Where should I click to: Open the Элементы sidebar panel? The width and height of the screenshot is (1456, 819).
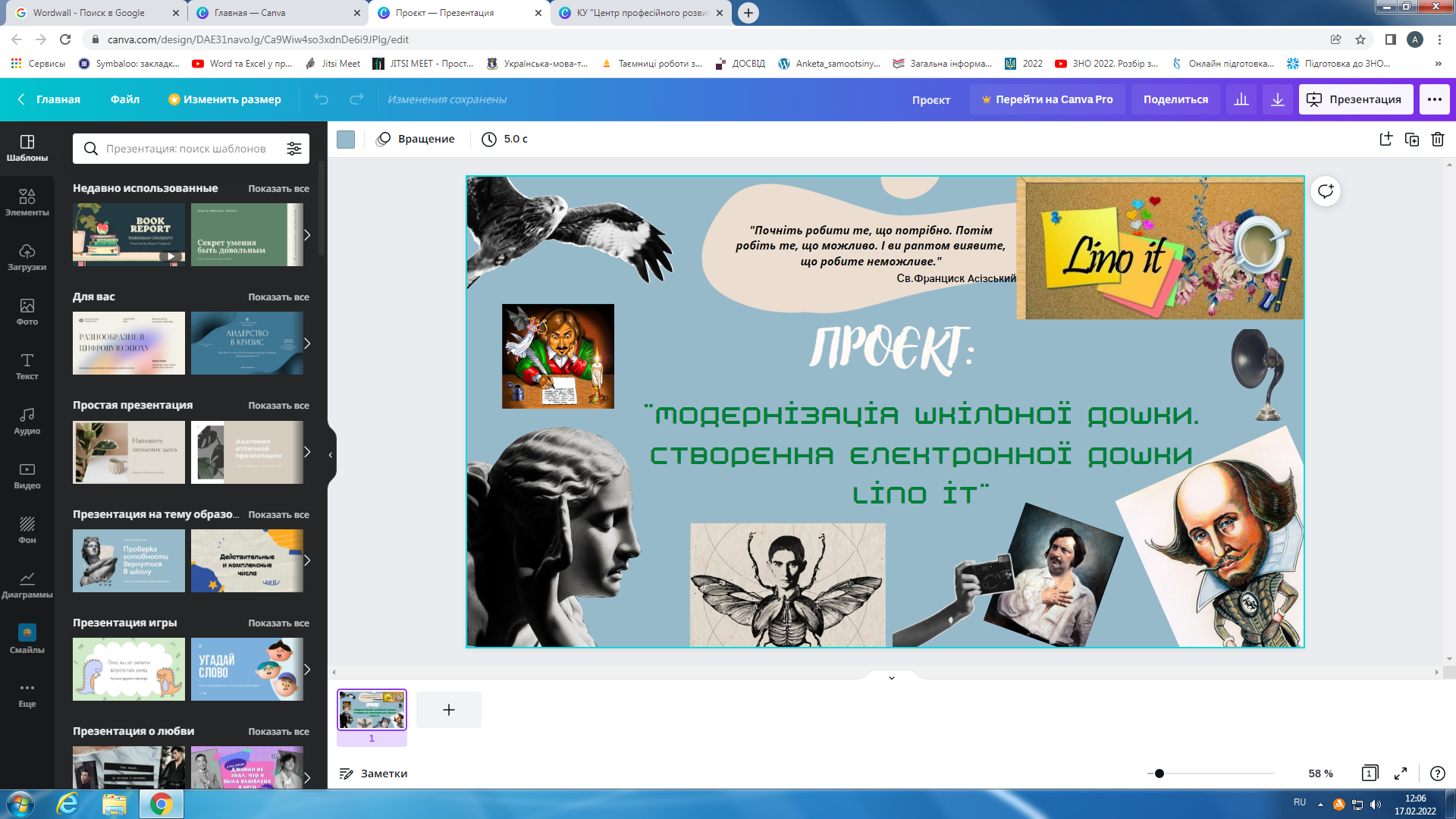27,202
